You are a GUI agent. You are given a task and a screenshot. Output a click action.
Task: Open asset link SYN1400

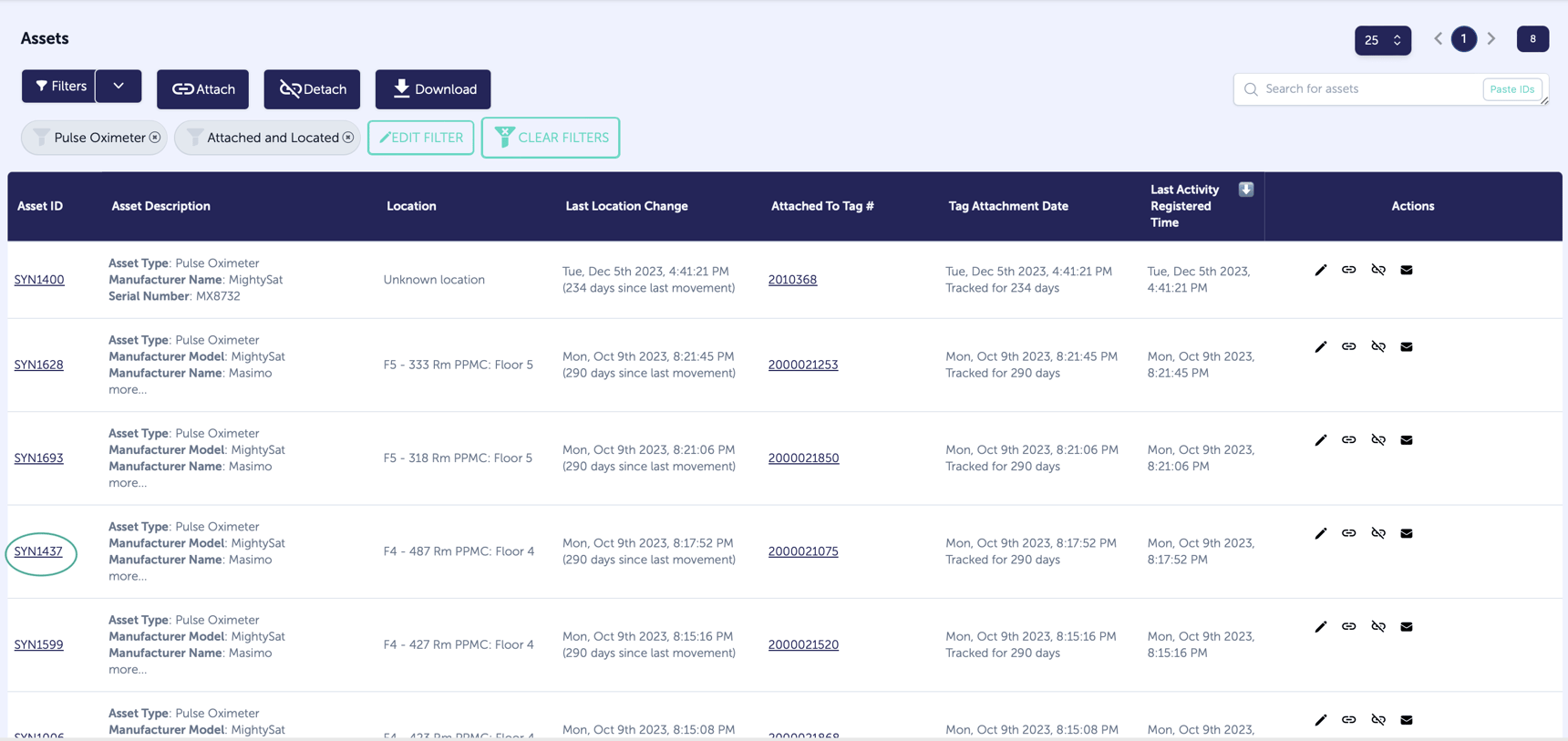39,280
